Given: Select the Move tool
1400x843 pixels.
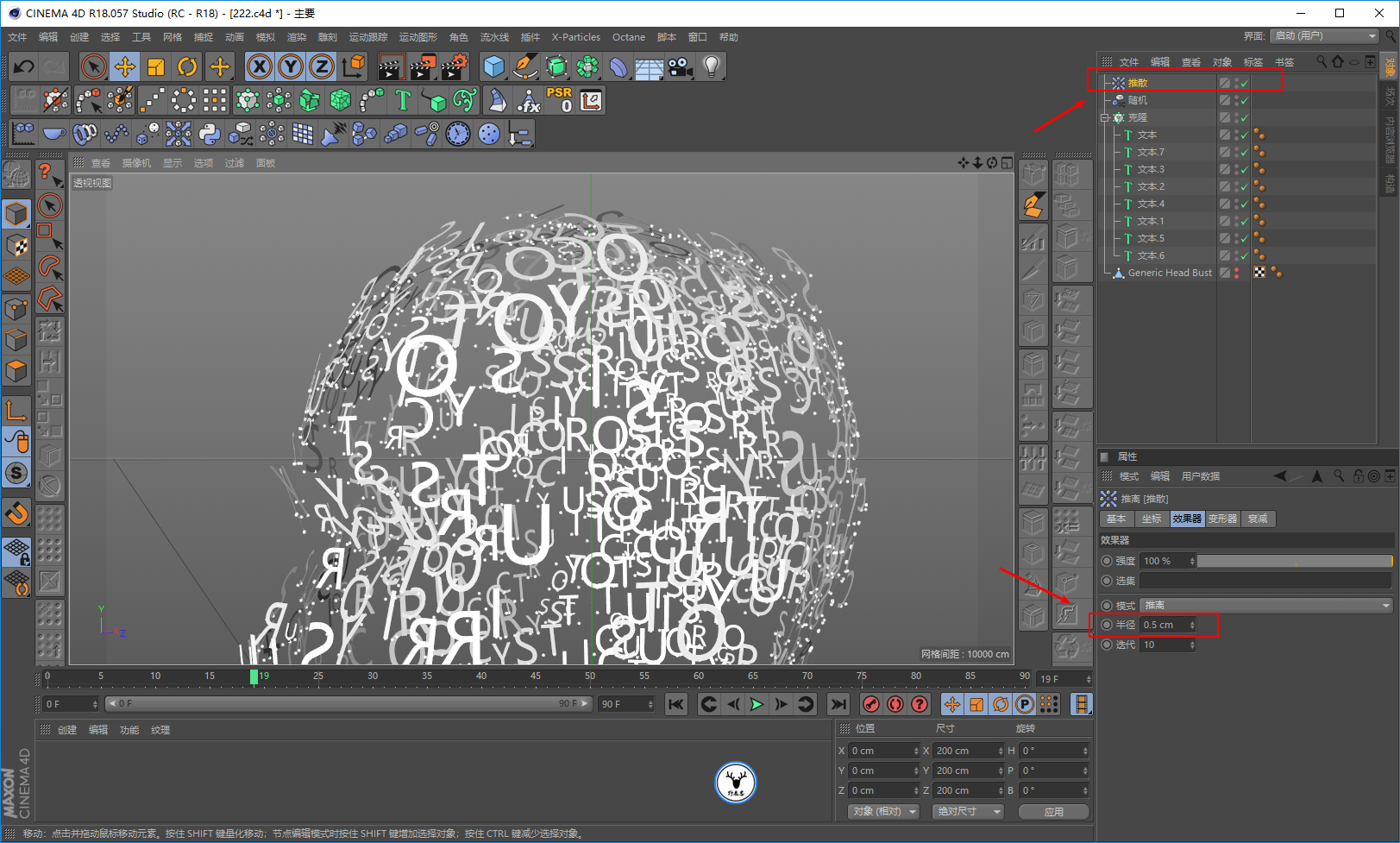Looking at the screenshot, I should pos(125,66).
